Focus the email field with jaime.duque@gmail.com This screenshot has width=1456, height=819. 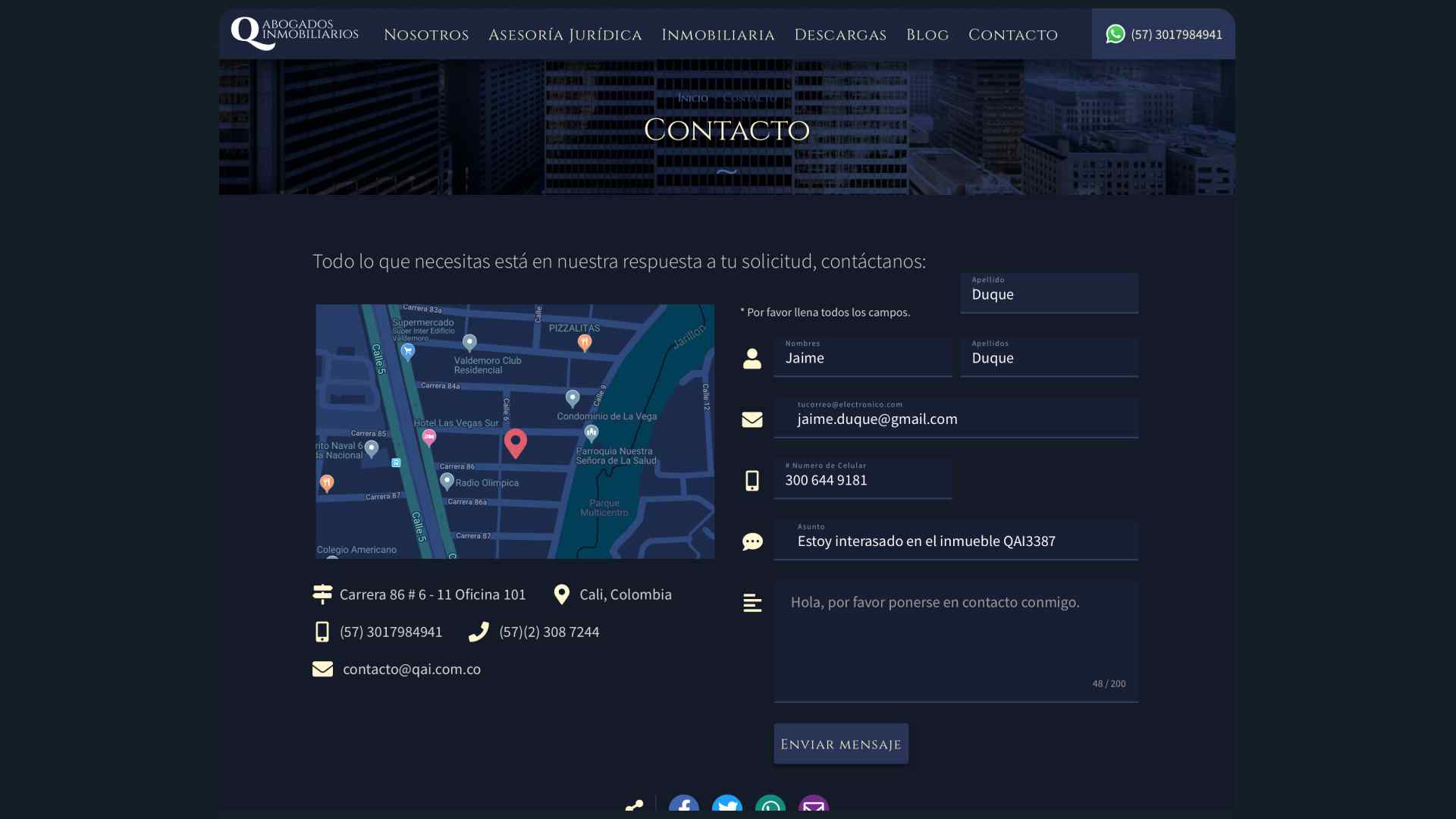click(x=955, y=419)
